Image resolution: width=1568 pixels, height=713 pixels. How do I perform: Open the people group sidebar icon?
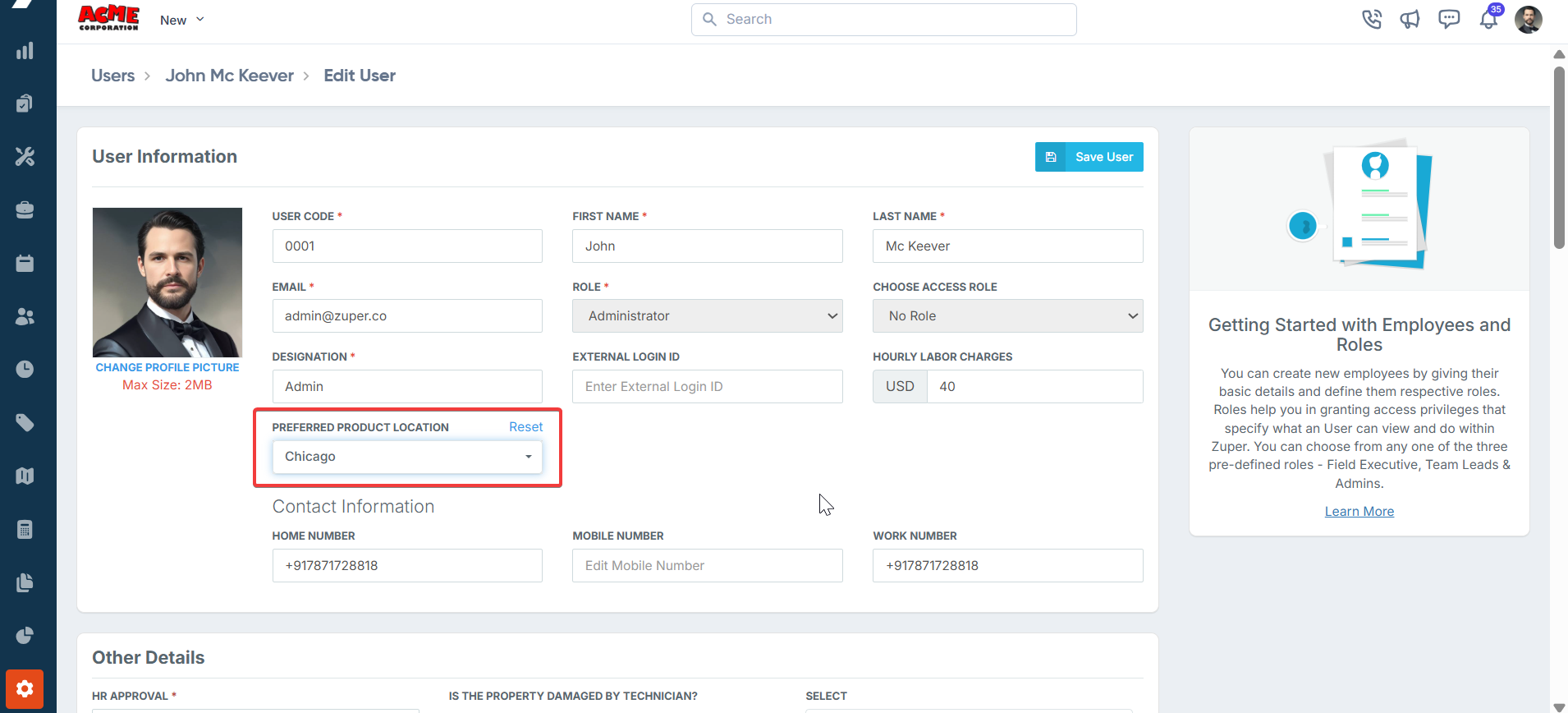click(25, 316)
